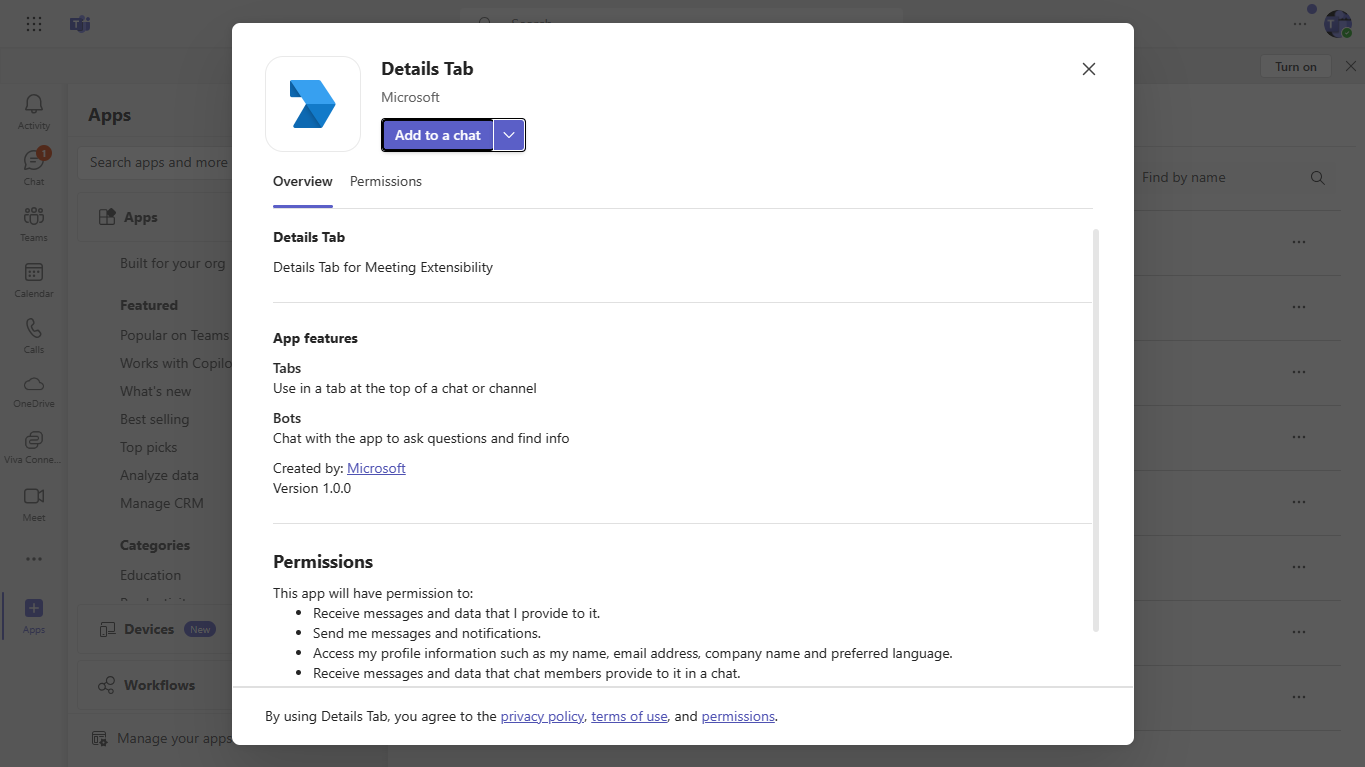Click the Devices icon in panel

click(x=107, y=629)
